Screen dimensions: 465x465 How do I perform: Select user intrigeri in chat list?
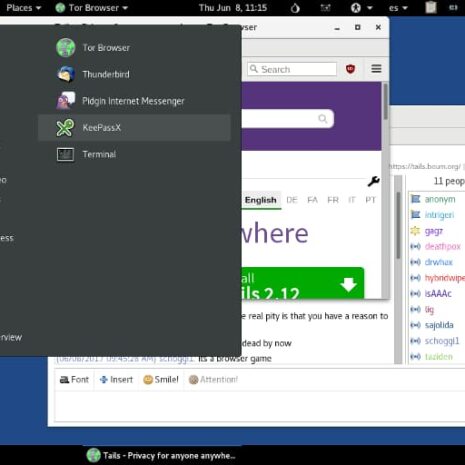439,215
